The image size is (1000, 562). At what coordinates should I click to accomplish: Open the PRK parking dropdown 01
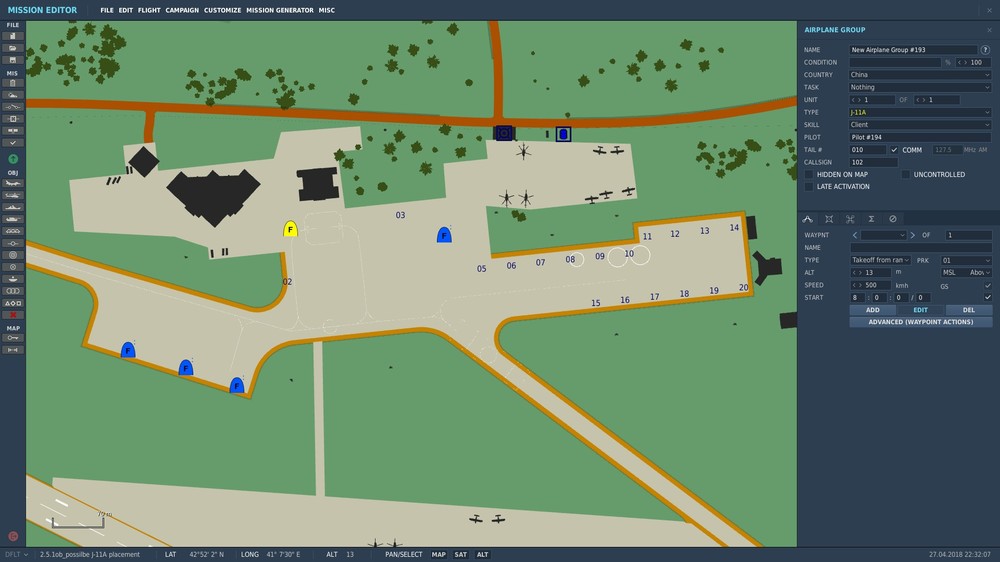coord(966,260)
